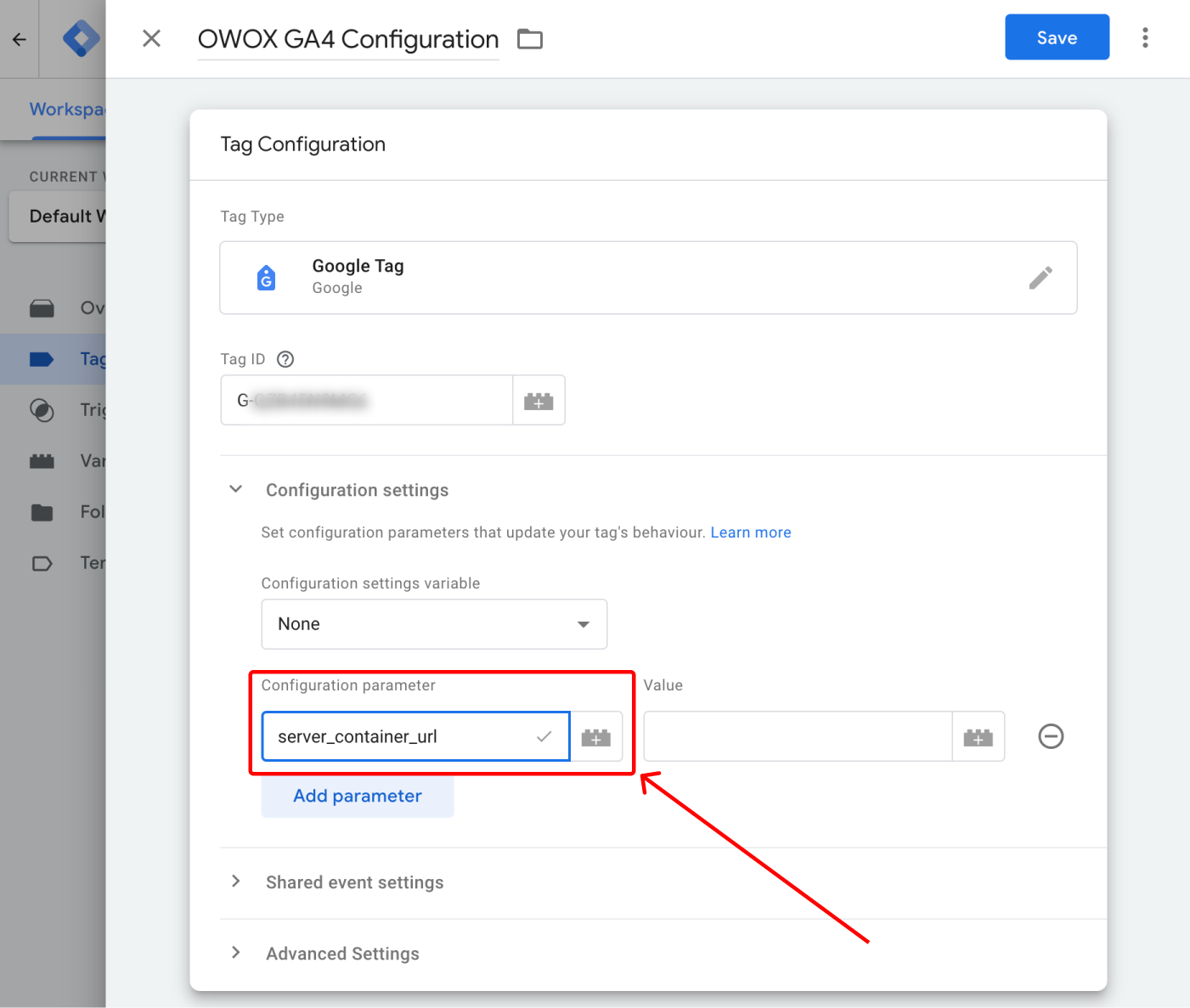Expand the Shared event settings section
Image resolution: width=1190 pixels, height=1008 pixels.
point(236,881)
